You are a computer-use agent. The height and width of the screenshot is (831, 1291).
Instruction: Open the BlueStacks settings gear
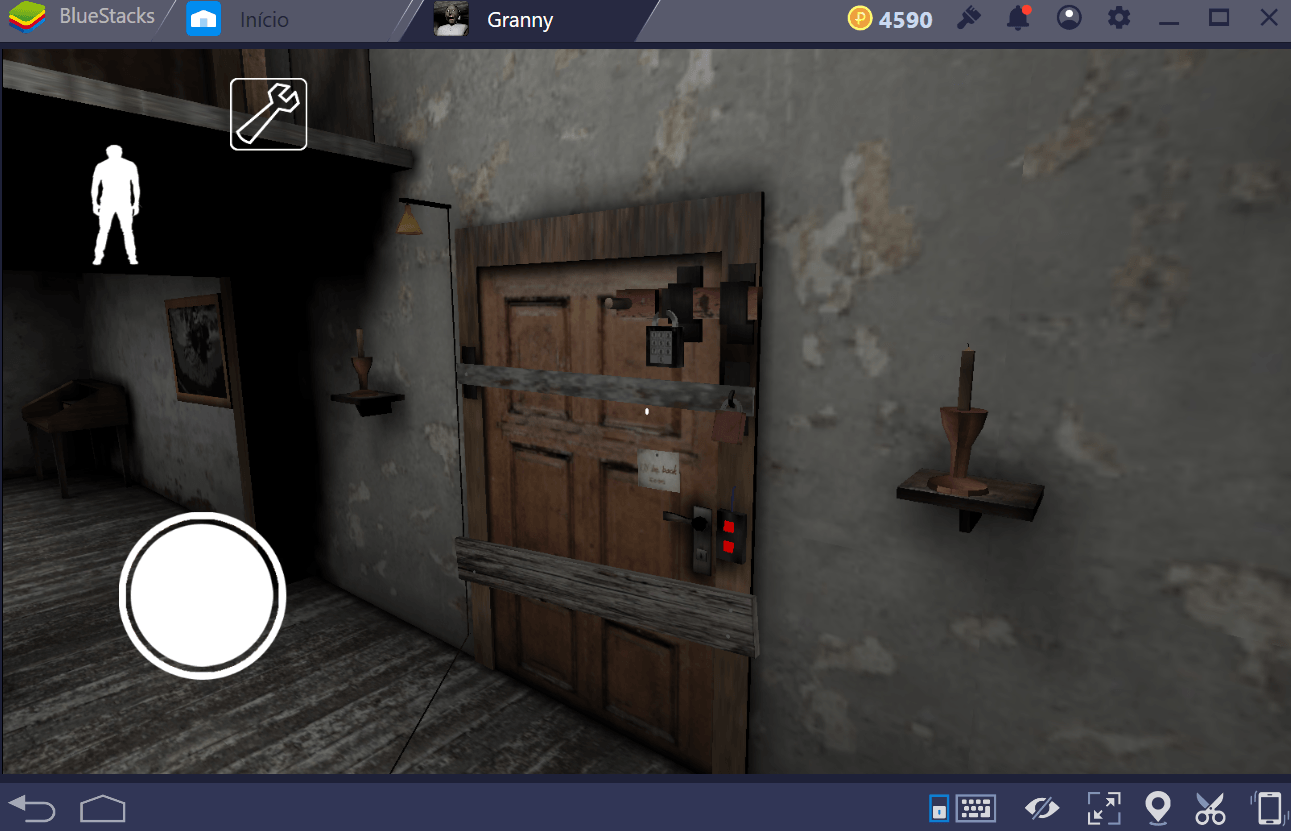point(1119,18)
